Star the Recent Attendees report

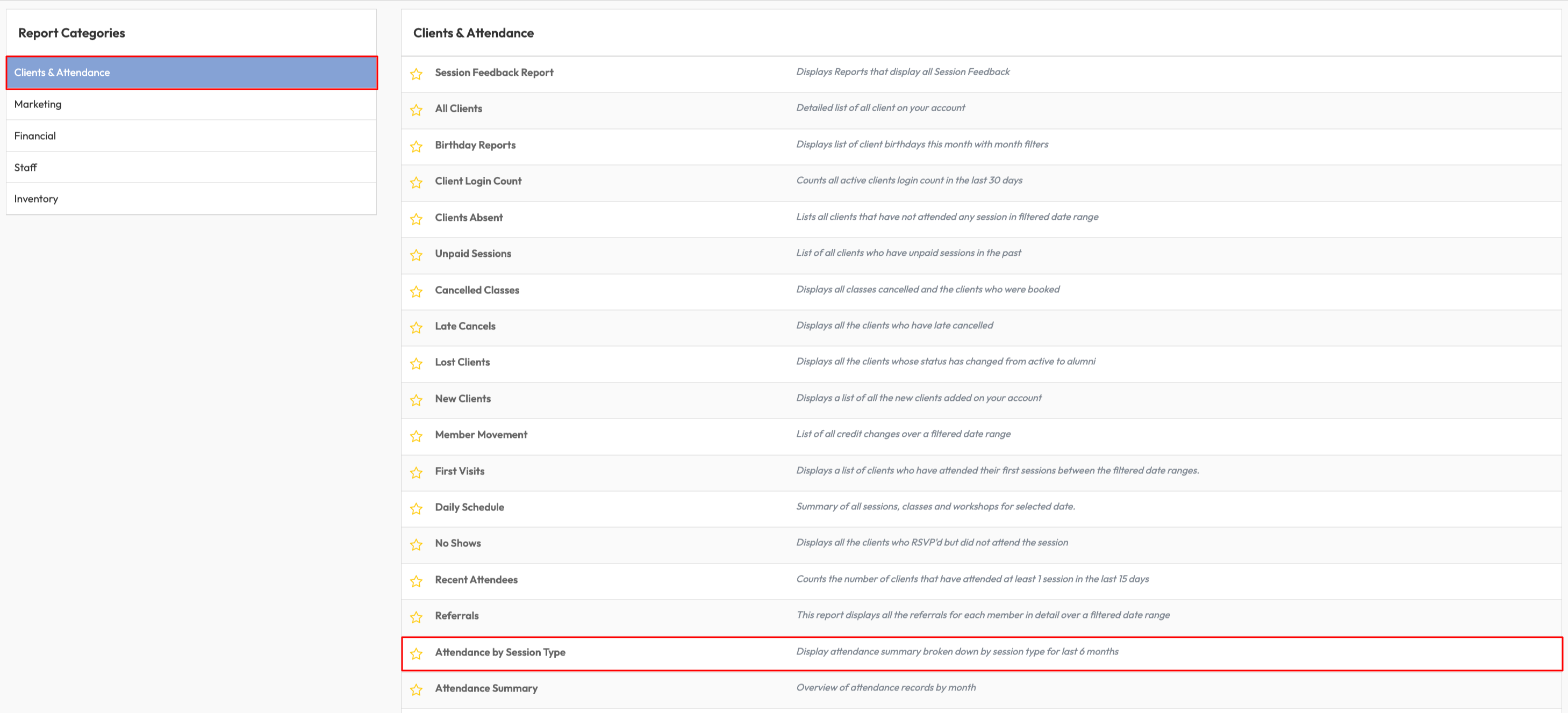pyautogui.click(x=417, y=581)
